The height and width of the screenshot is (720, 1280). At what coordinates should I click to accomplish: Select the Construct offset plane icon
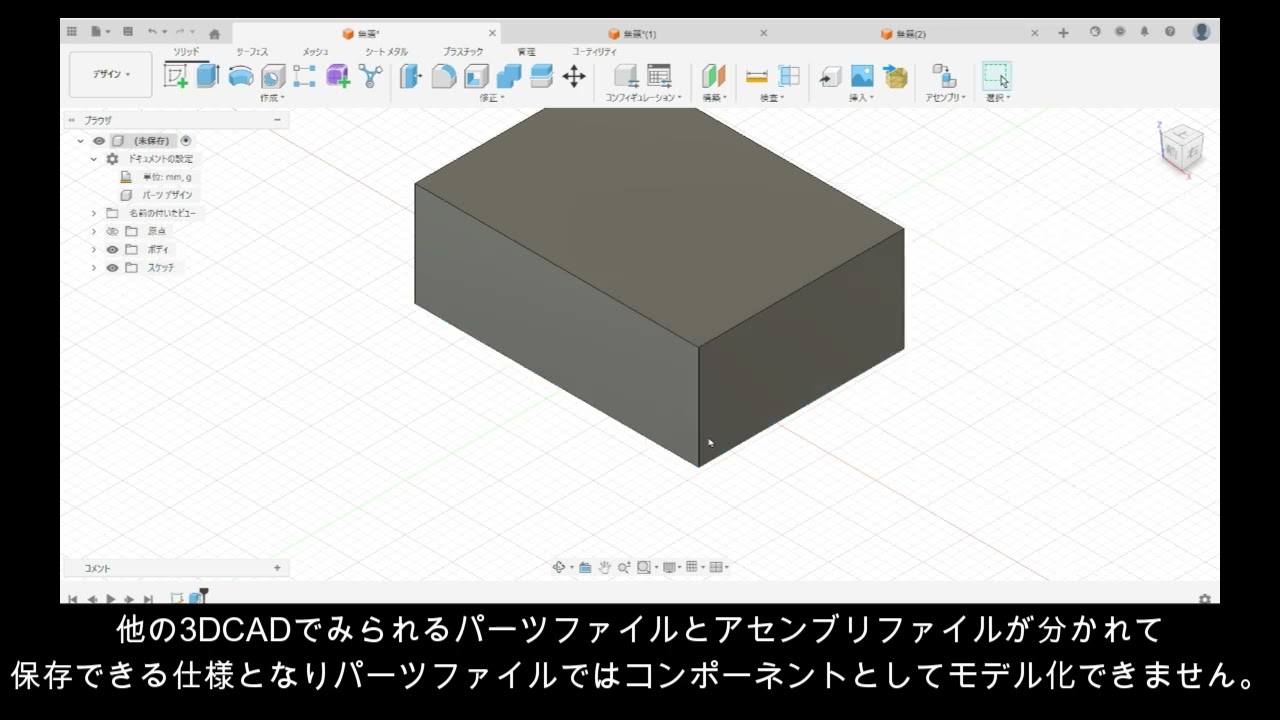point(713,76)
